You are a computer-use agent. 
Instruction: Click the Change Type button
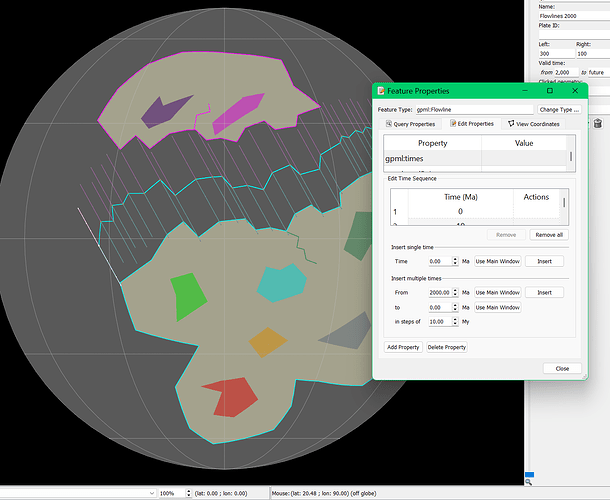click(560, 109)
